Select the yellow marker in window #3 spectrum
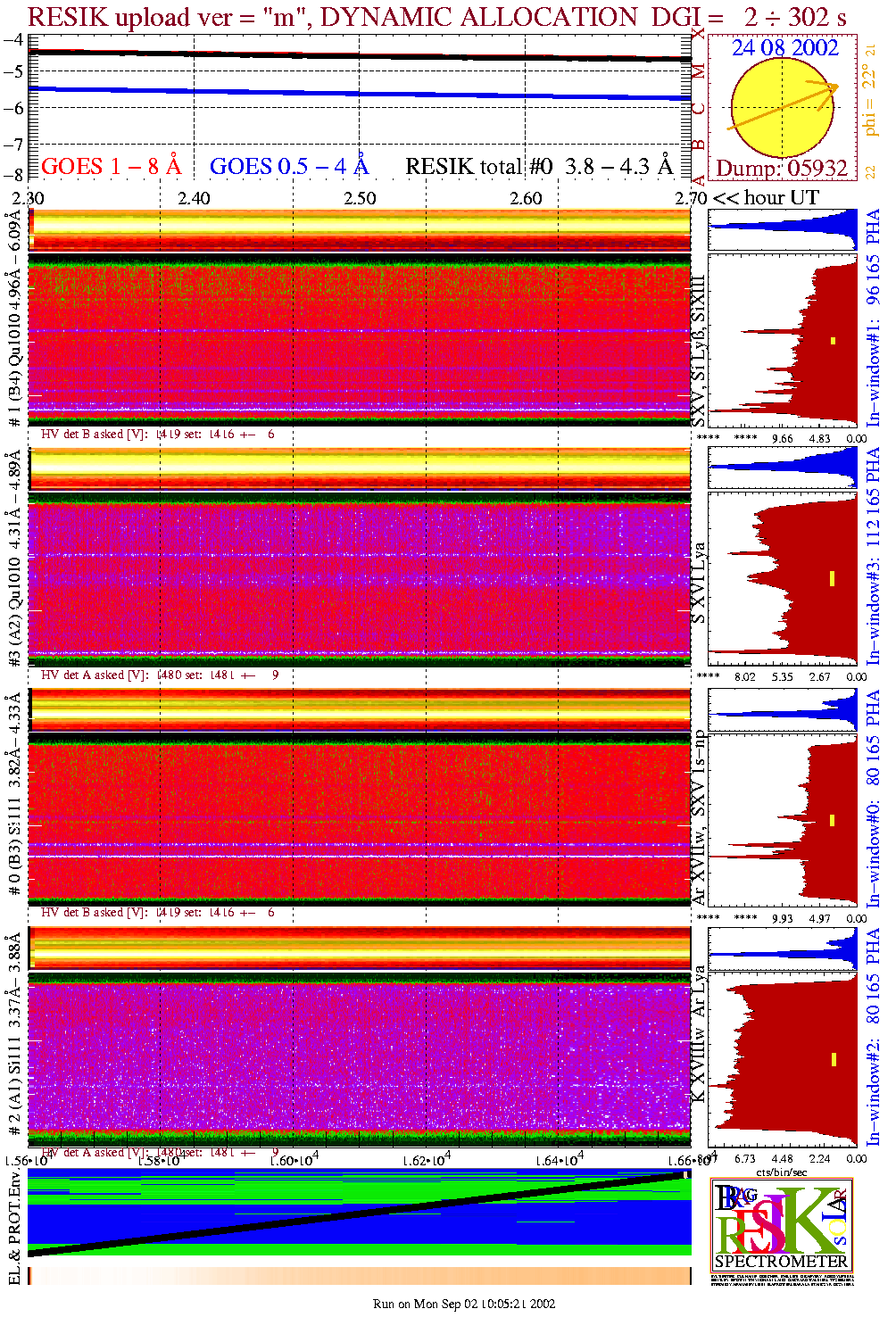Screen dimensions: 896x1317 click(833, 578)
